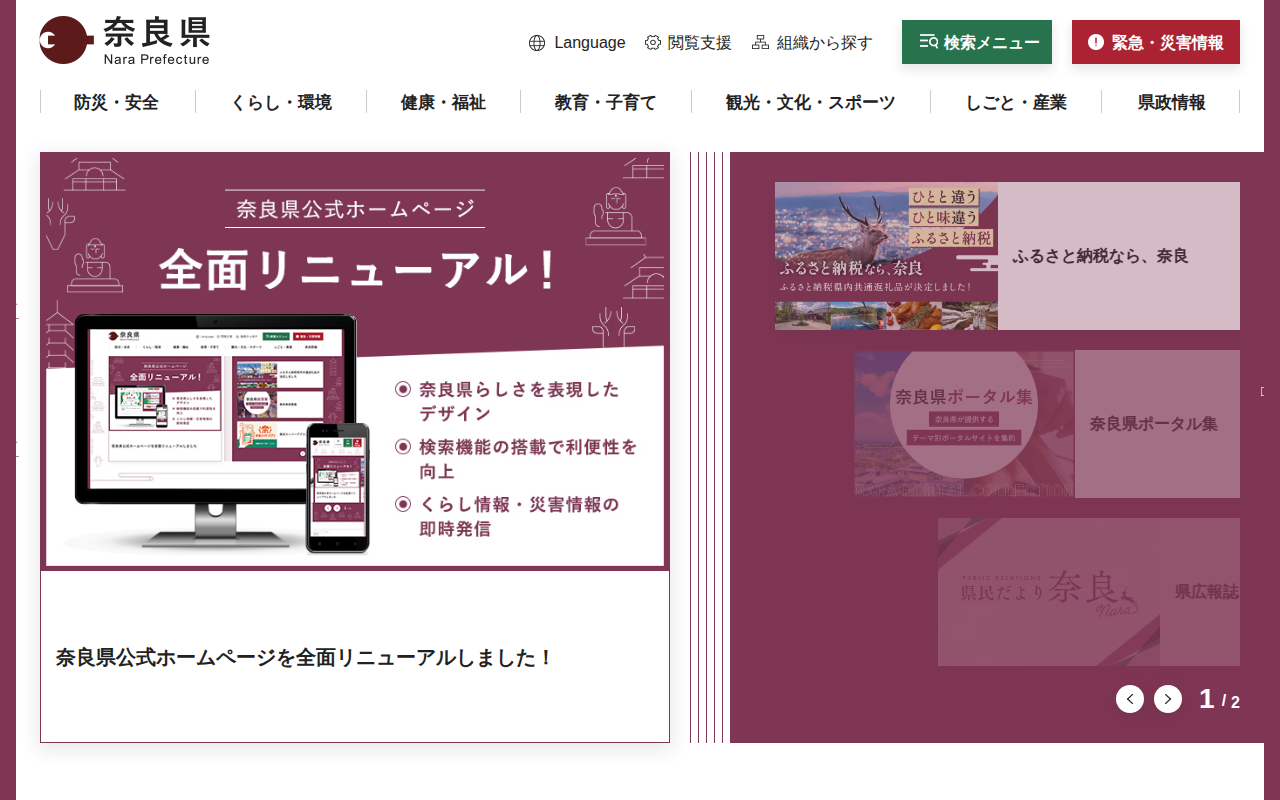
Task: Open the 観光・文化・スポーツ menu
Action: 811,102
